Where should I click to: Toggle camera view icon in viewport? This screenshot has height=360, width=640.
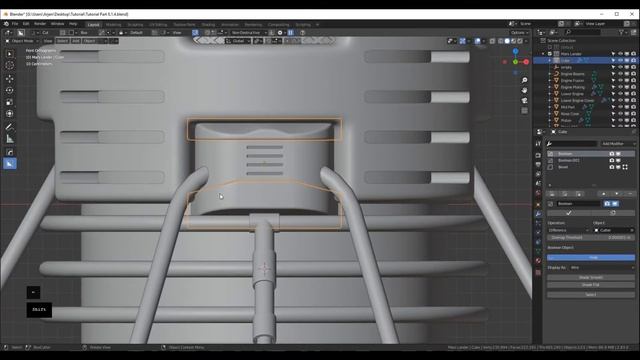(524, 100)
